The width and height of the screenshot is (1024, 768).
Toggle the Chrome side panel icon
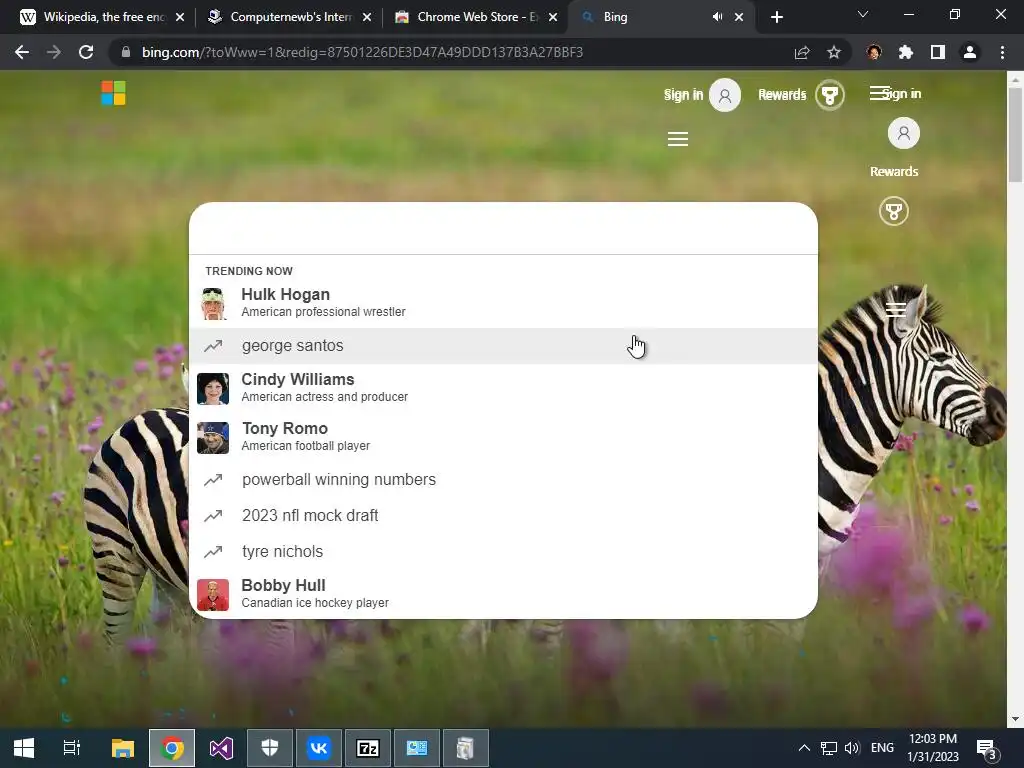tap(937, 52)
